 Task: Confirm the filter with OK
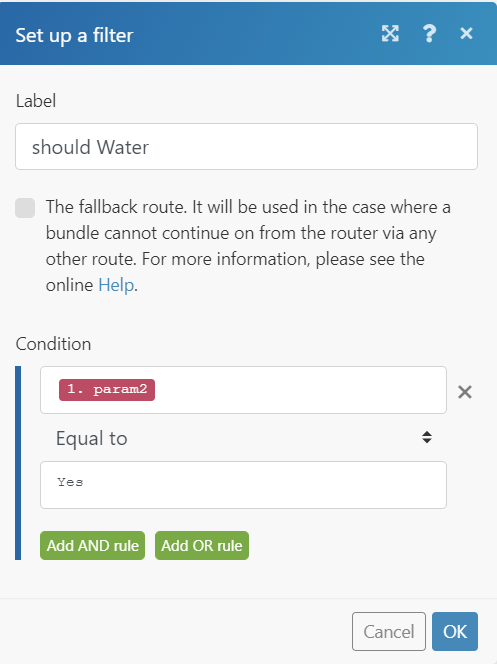click(x=455, y=631)
